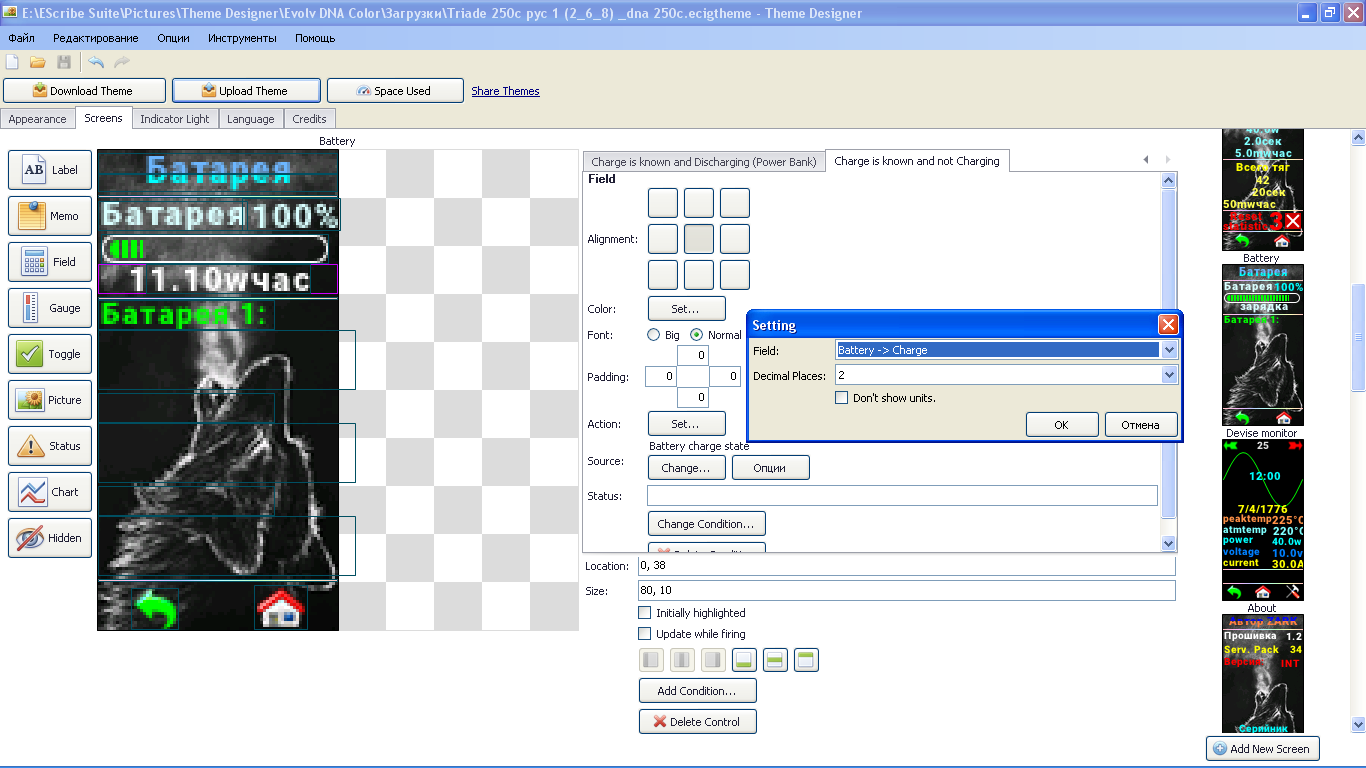
Task: Enable the "Don't show units" checkbox
Action: pyautogui.click(x=842, y=398)
